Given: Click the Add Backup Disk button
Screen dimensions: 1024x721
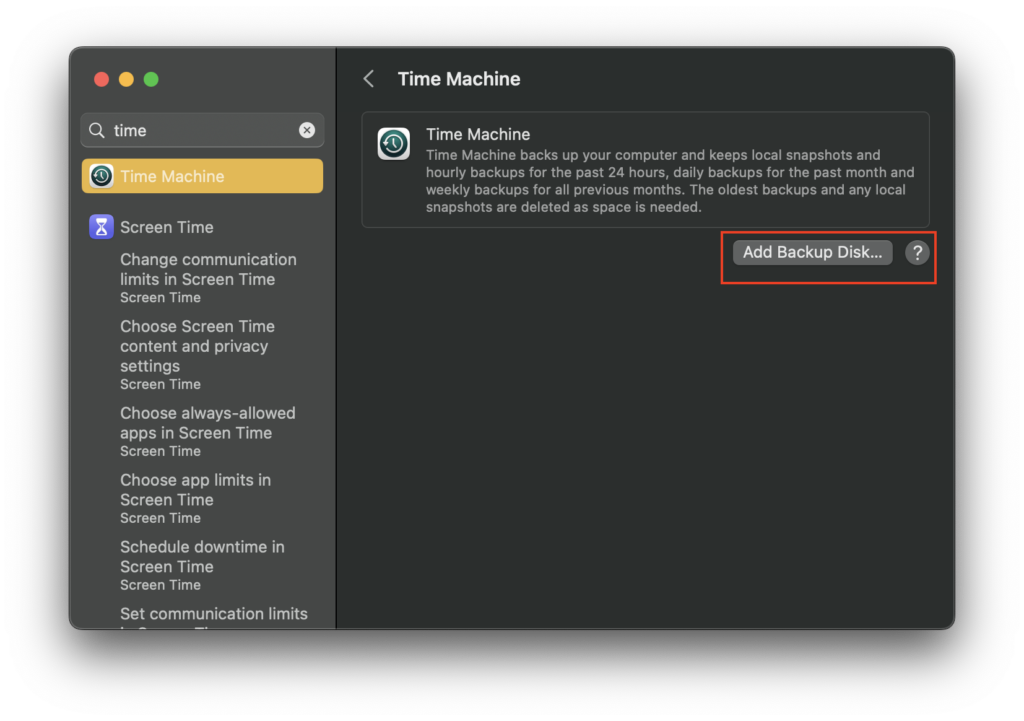Looking at the screenshot, I should (812, 253).
